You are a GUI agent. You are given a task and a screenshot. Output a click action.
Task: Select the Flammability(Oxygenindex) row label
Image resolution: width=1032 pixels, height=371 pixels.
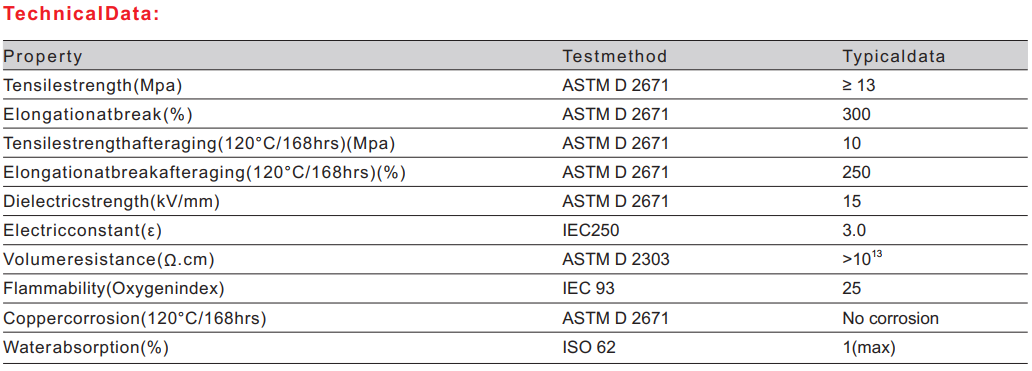115,289
